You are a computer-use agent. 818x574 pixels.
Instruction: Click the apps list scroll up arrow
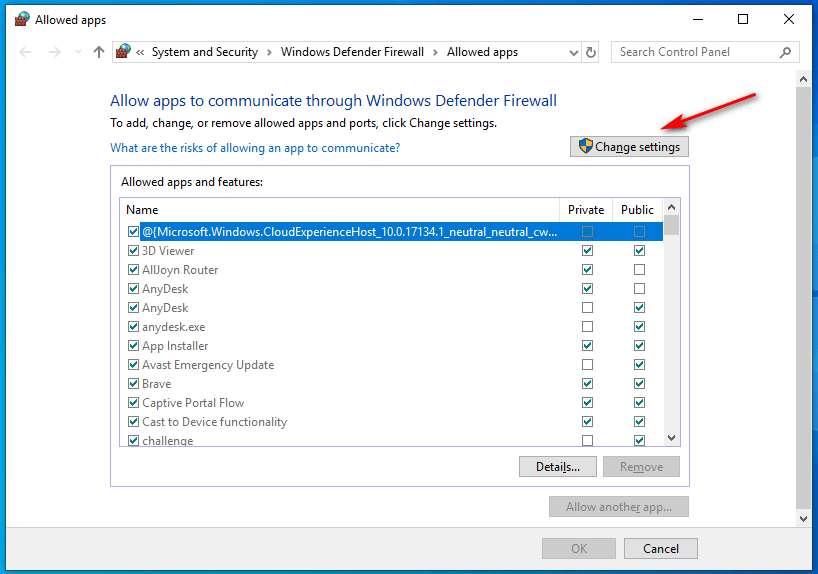671,207
